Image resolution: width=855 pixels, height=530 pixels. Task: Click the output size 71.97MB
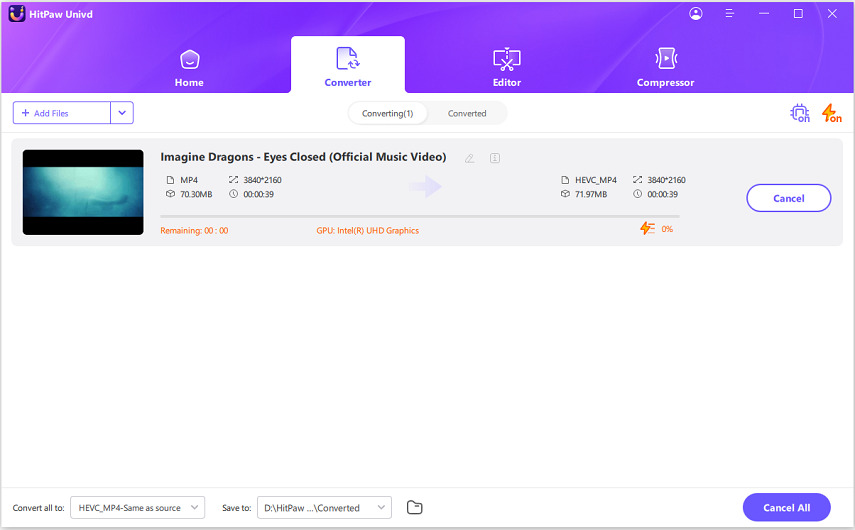click(x=591, y=194)
